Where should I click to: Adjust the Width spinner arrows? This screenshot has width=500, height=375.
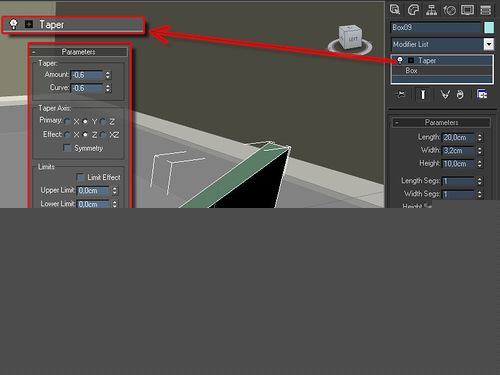480,150
